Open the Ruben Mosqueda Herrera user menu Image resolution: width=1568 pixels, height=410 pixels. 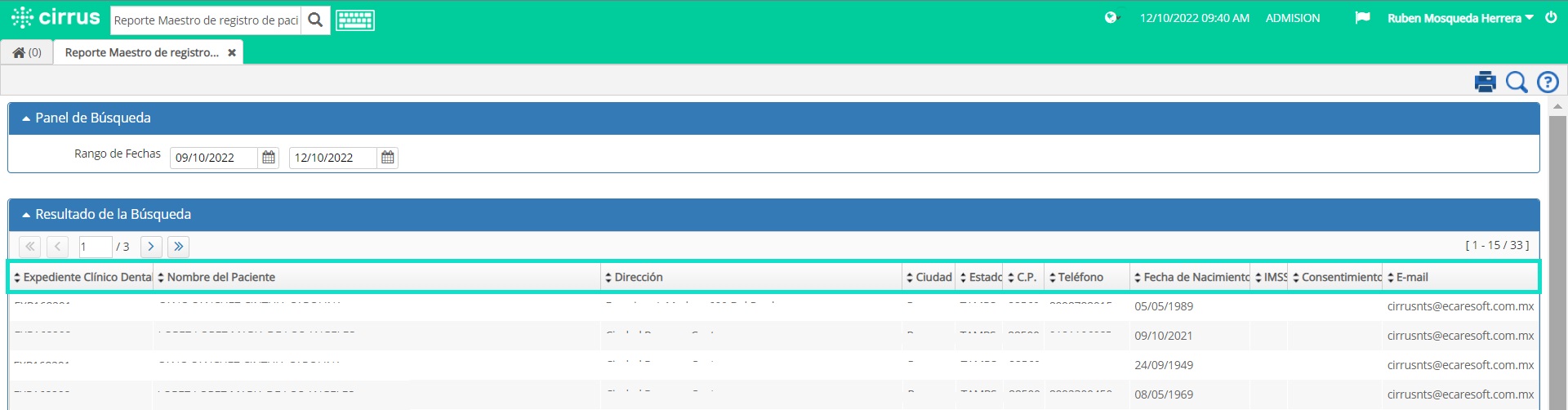1460,18
